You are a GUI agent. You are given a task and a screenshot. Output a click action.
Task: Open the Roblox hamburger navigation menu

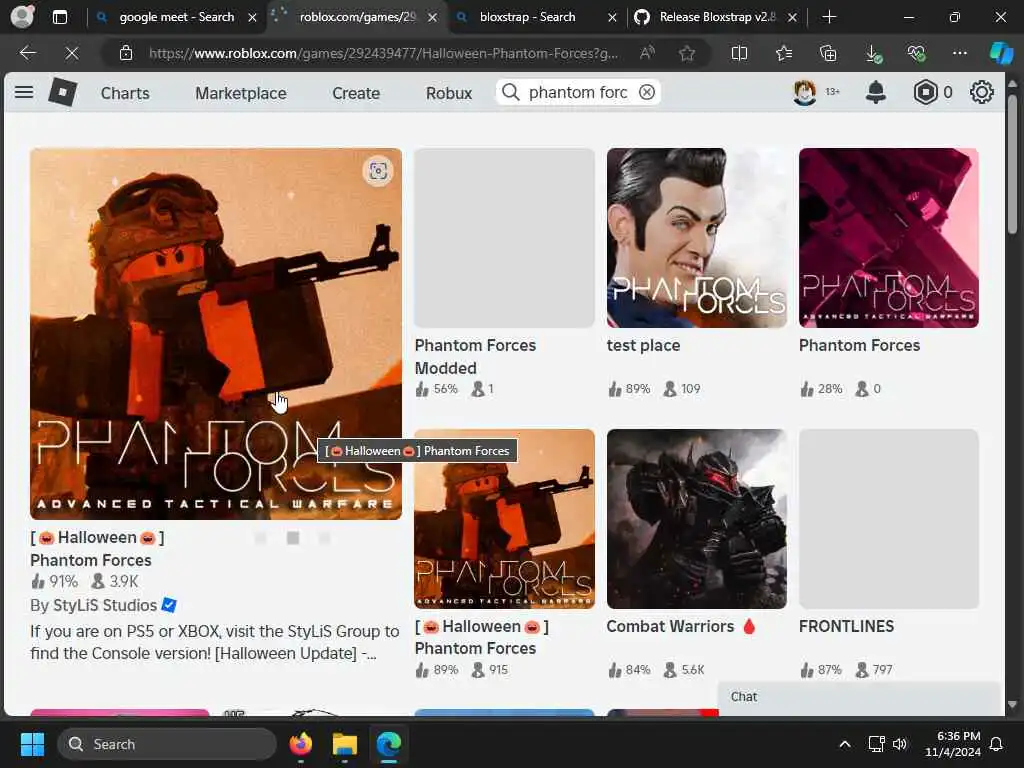(x=24, y=92)
